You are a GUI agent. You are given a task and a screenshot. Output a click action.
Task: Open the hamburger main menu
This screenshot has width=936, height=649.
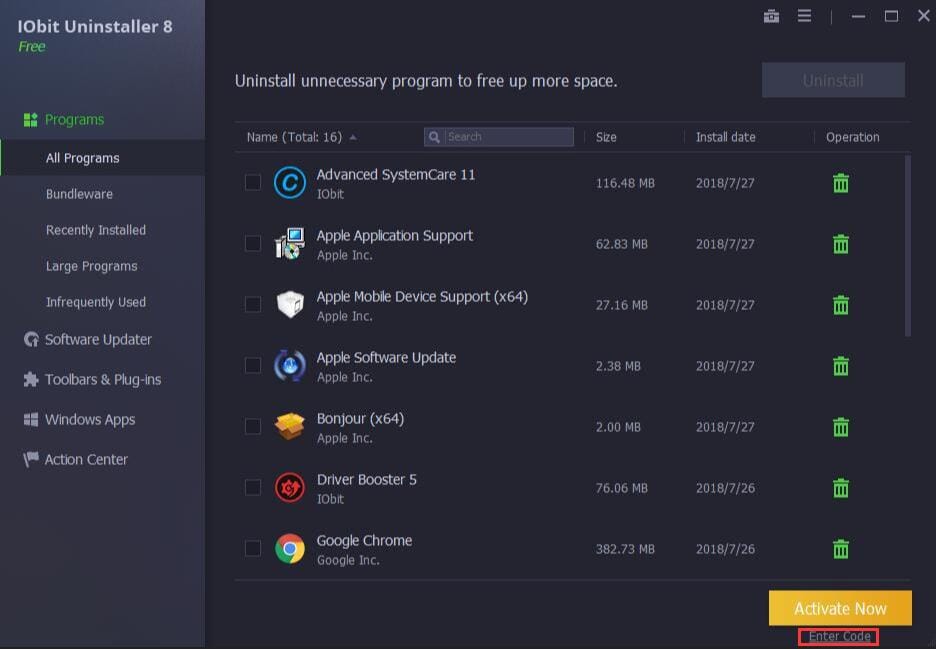click(804, 16)
